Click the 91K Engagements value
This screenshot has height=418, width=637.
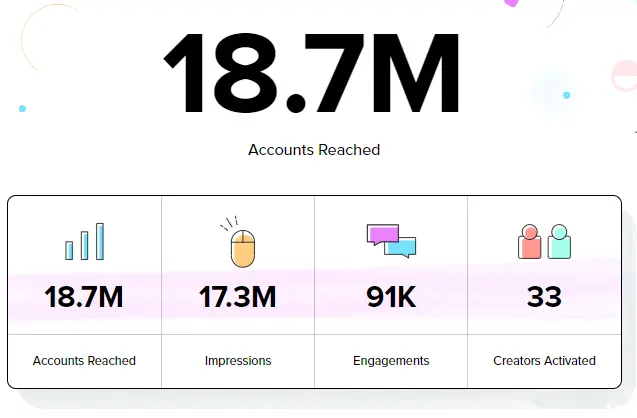pos(391,297)
